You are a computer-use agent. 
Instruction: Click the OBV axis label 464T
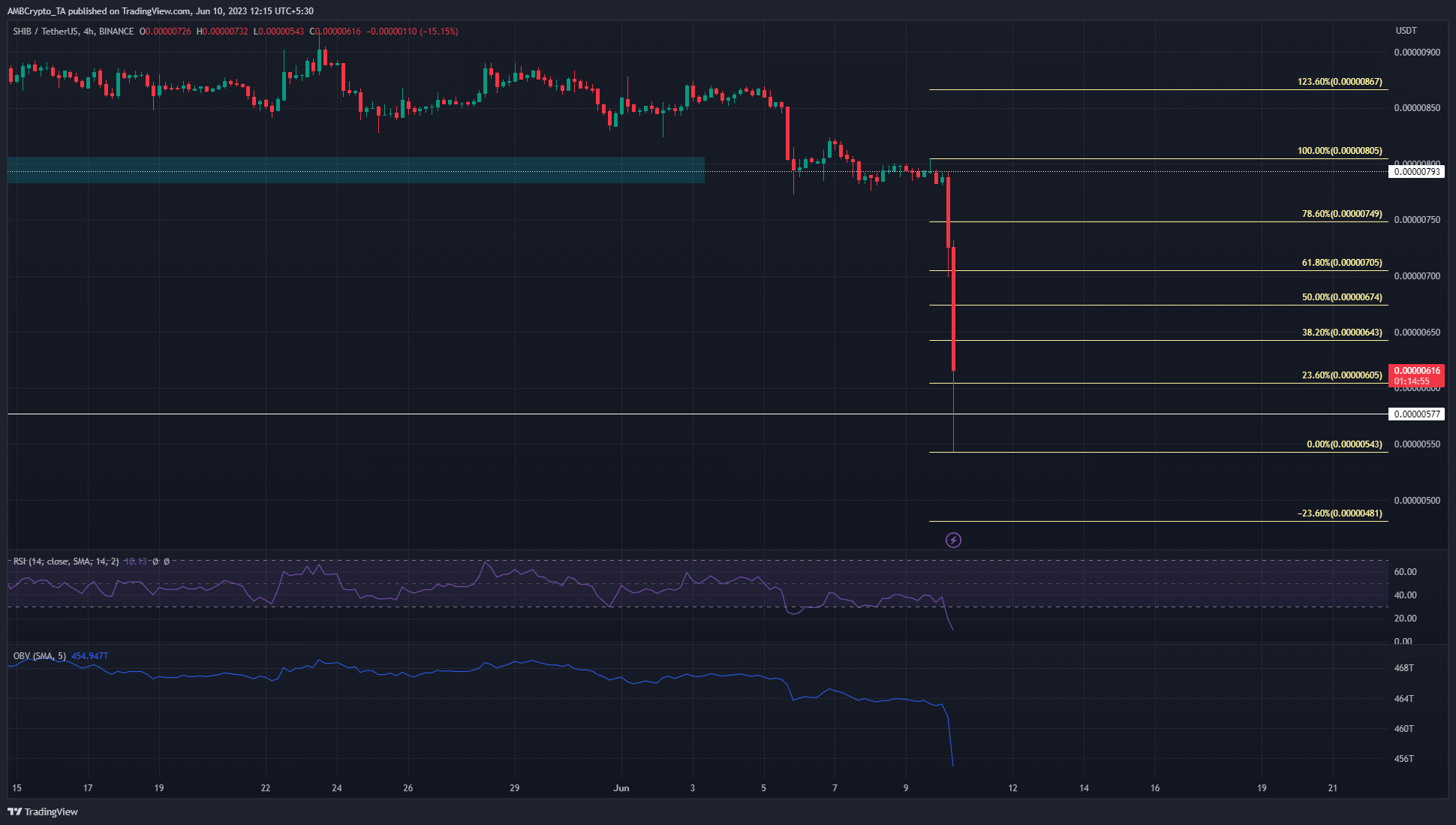pos(1403,699)
